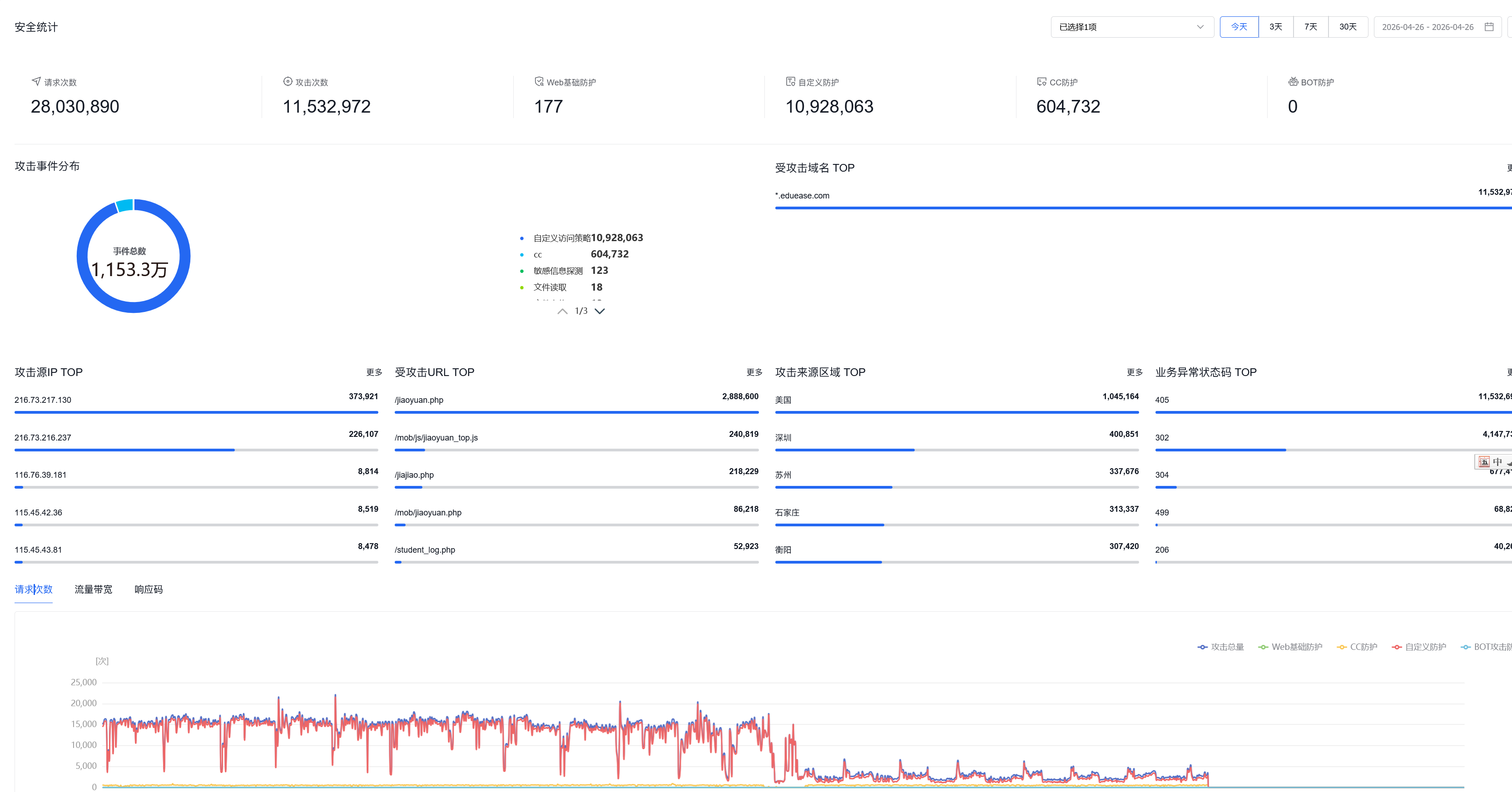Go to next legend page arrow

pos(600,311)
